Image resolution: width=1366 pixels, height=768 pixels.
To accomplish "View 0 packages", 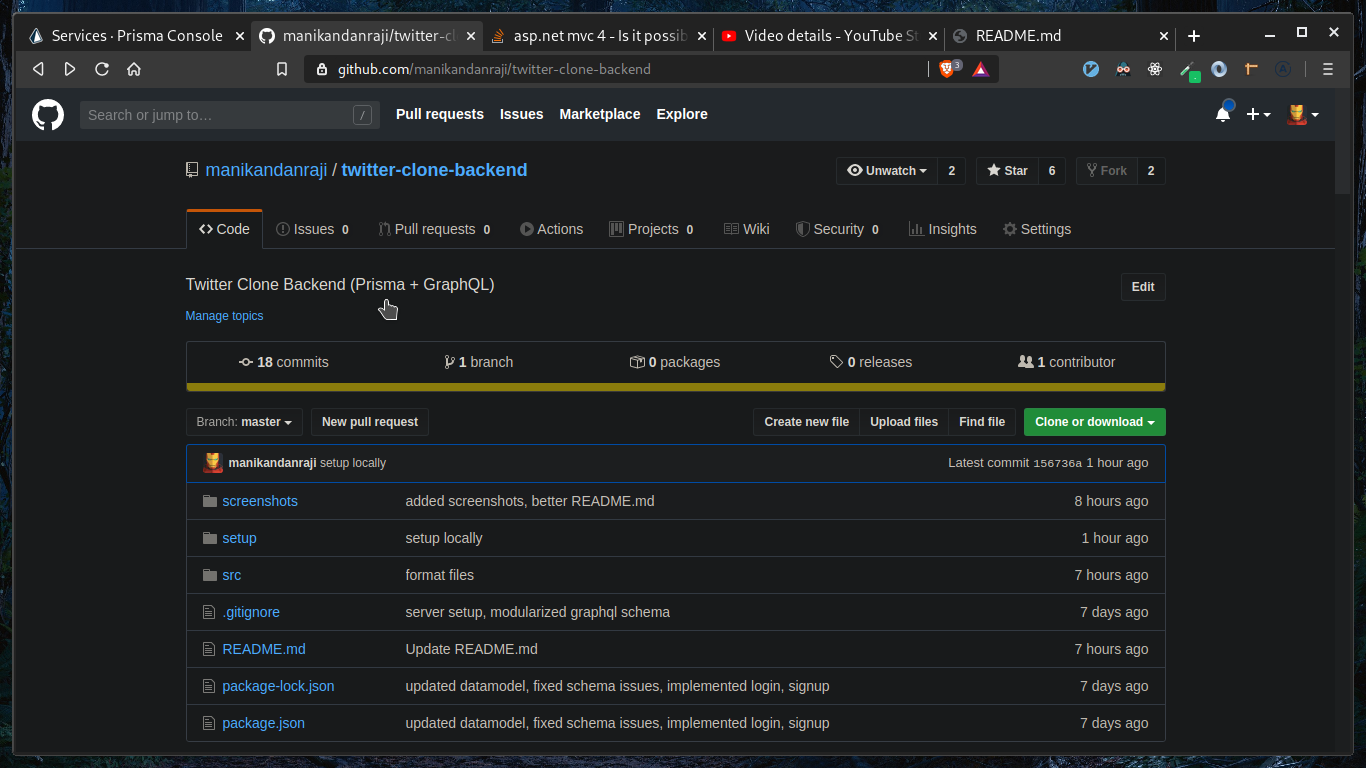I will click(x=675, y=362).
